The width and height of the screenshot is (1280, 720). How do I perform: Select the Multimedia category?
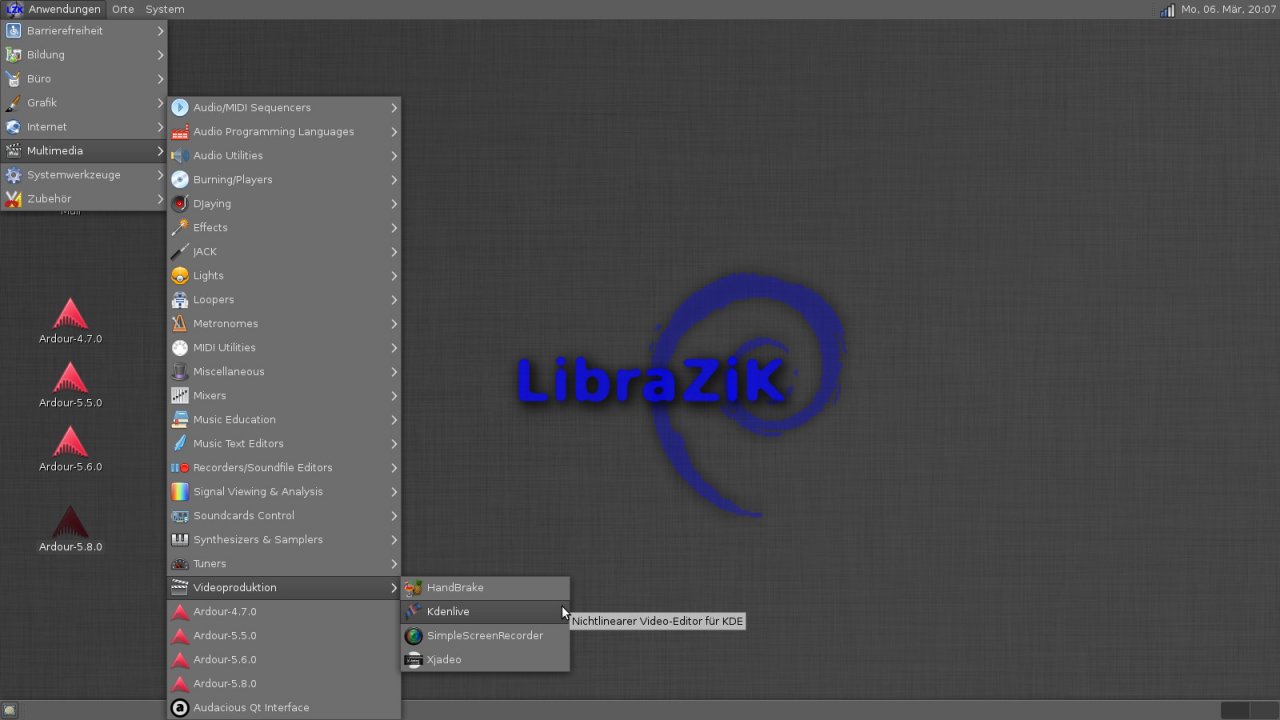click(84, 151)
